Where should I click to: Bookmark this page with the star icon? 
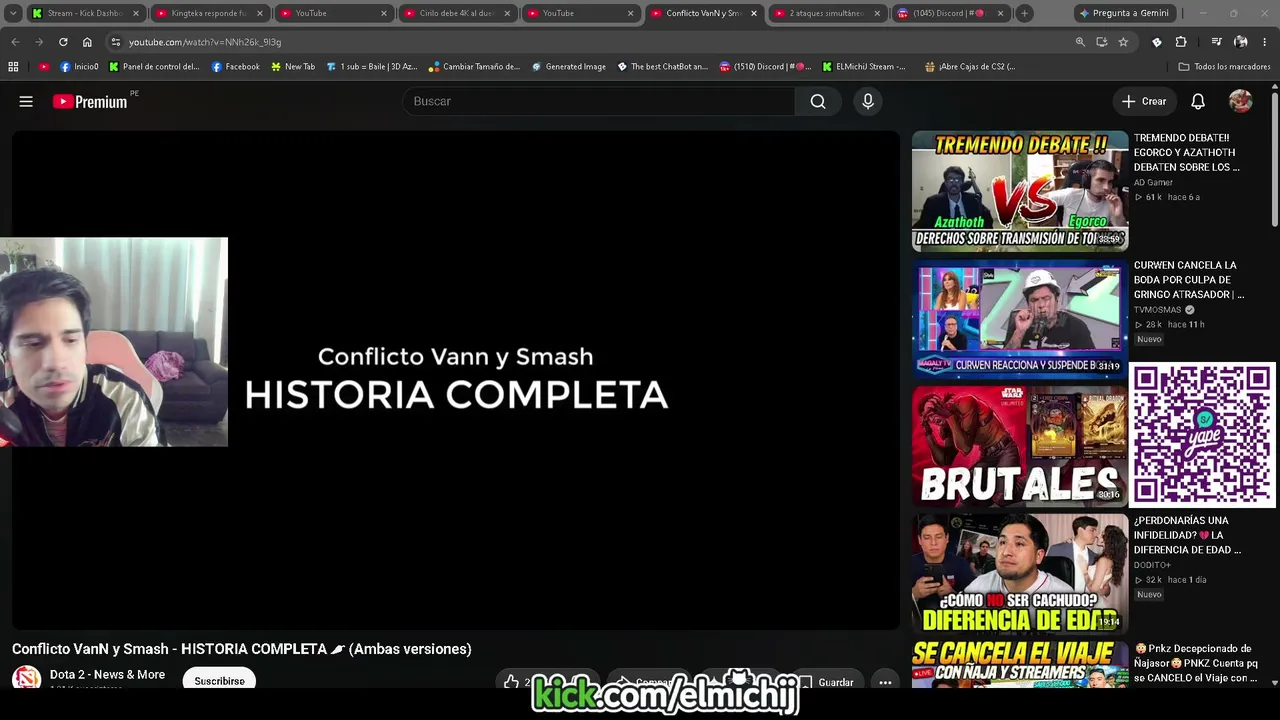pos(1123,42)
